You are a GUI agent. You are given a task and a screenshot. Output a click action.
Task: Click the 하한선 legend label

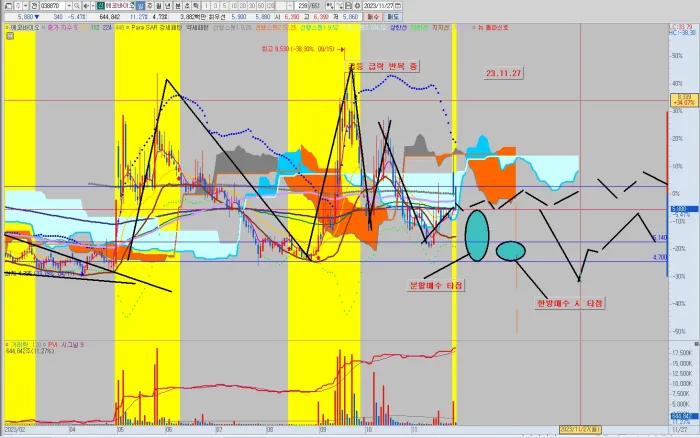(419, 27)
